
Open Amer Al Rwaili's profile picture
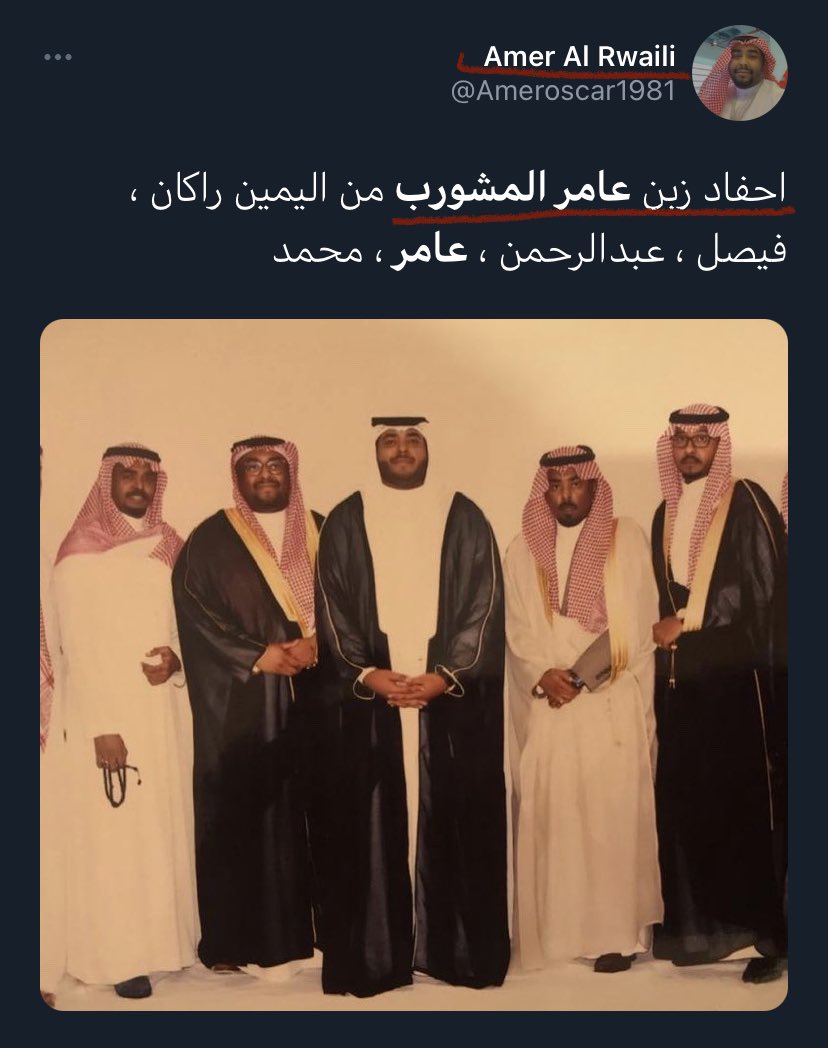740,73
